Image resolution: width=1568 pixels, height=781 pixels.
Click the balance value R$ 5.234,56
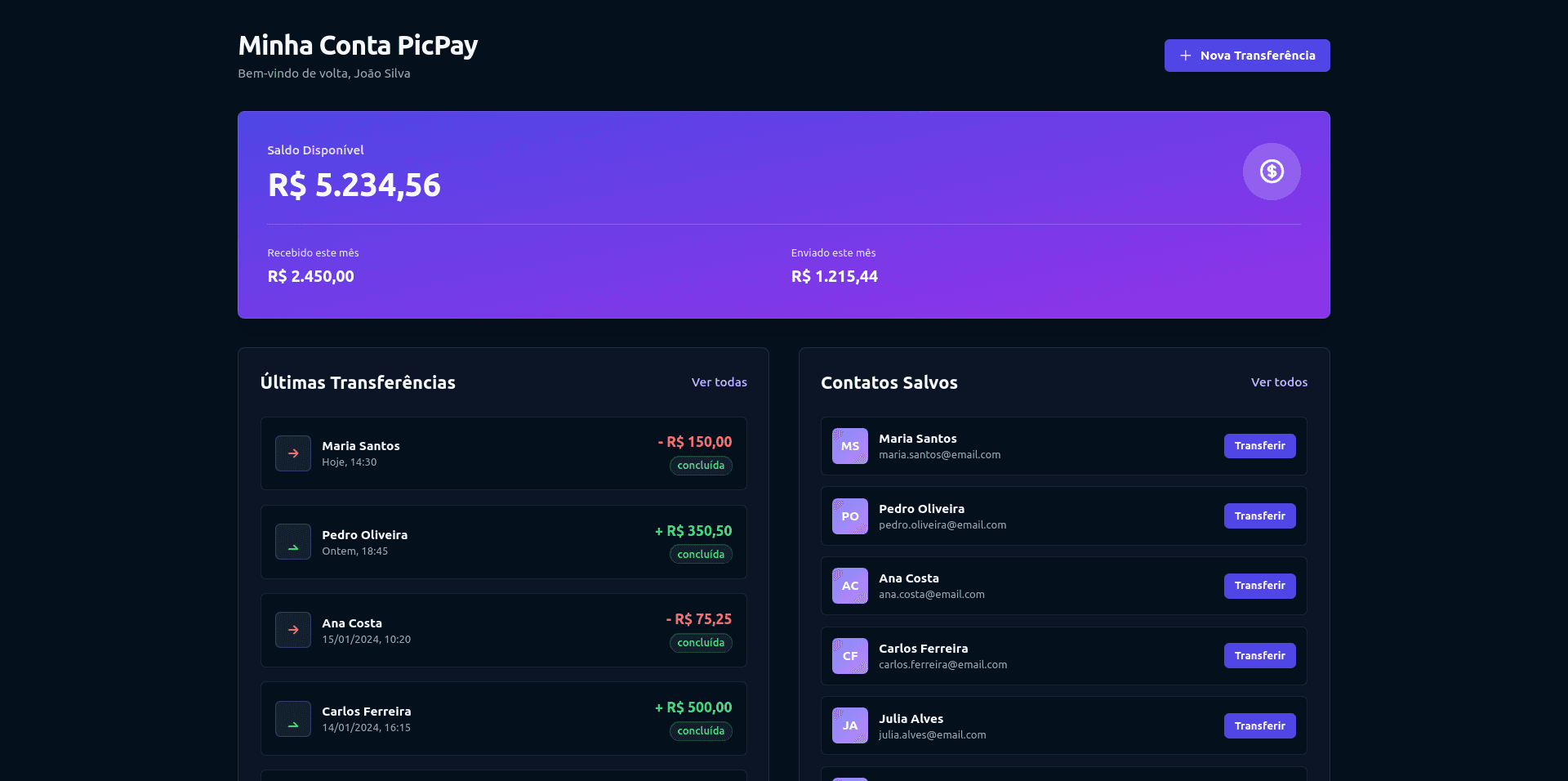354,185
